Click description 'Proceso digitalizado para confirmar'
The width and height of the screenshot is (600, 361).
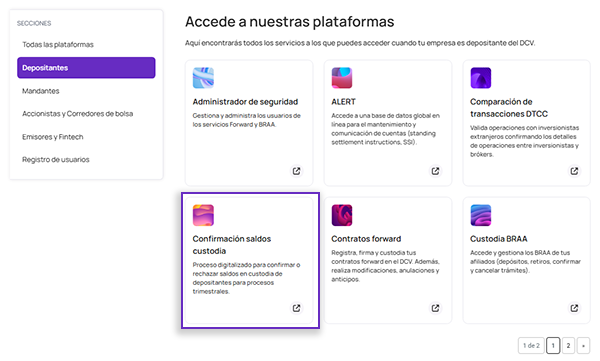click(x=246, y=278)
